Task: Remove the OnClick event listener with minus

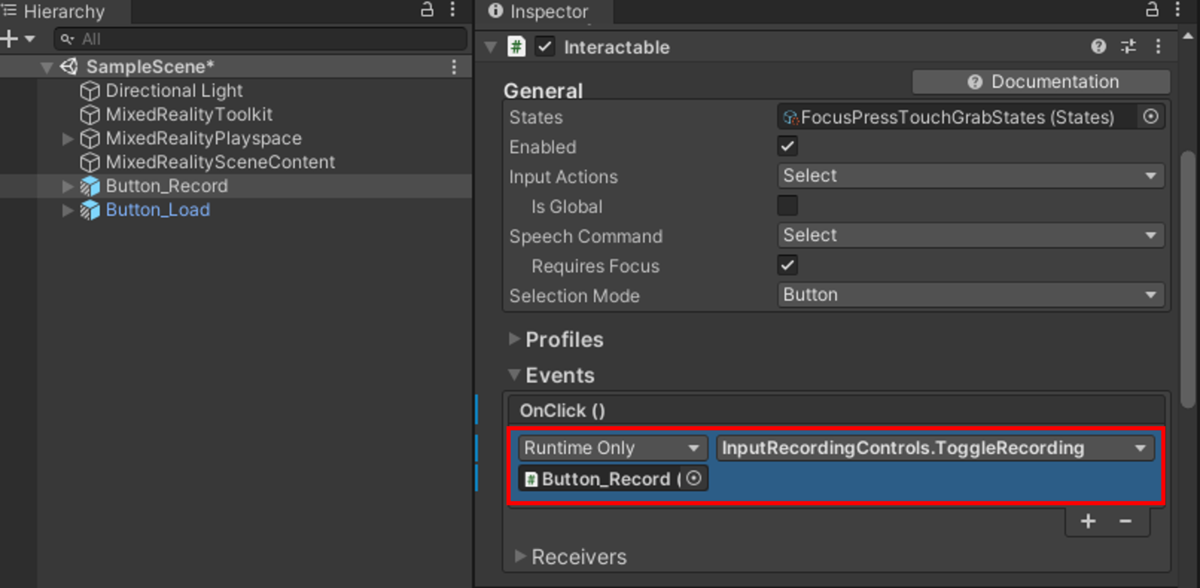Action: pos(1125,521)
